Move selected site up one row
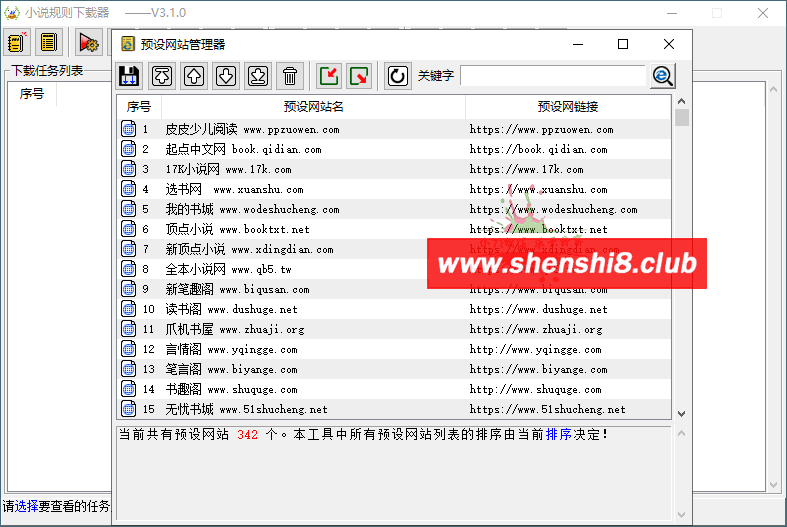Image resolution: width=787 pixels, height=527 pixels. coord(194,76)
